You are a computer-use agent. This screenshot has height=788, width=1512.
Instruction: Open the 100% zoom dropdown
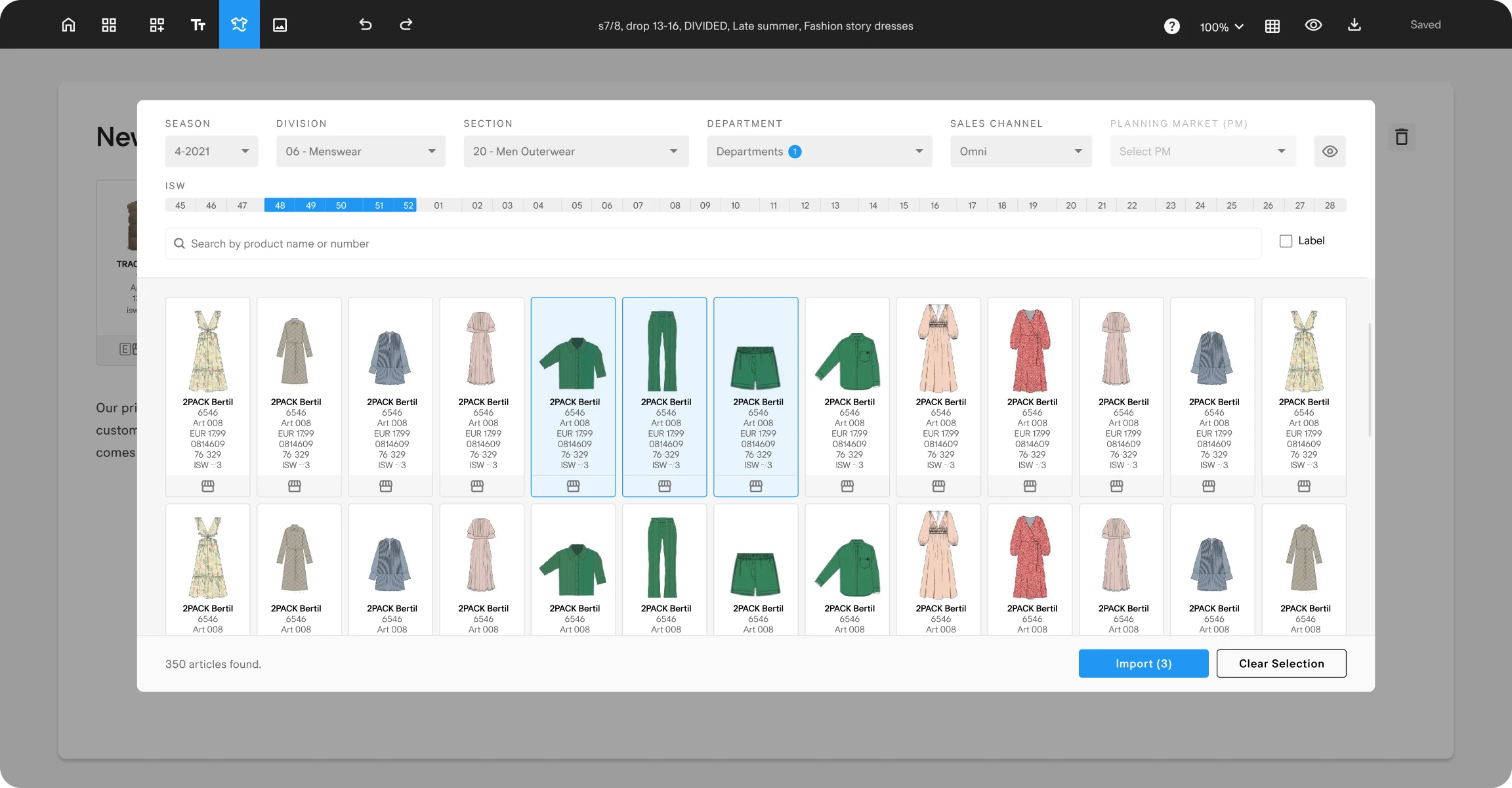pos(1221,27)
